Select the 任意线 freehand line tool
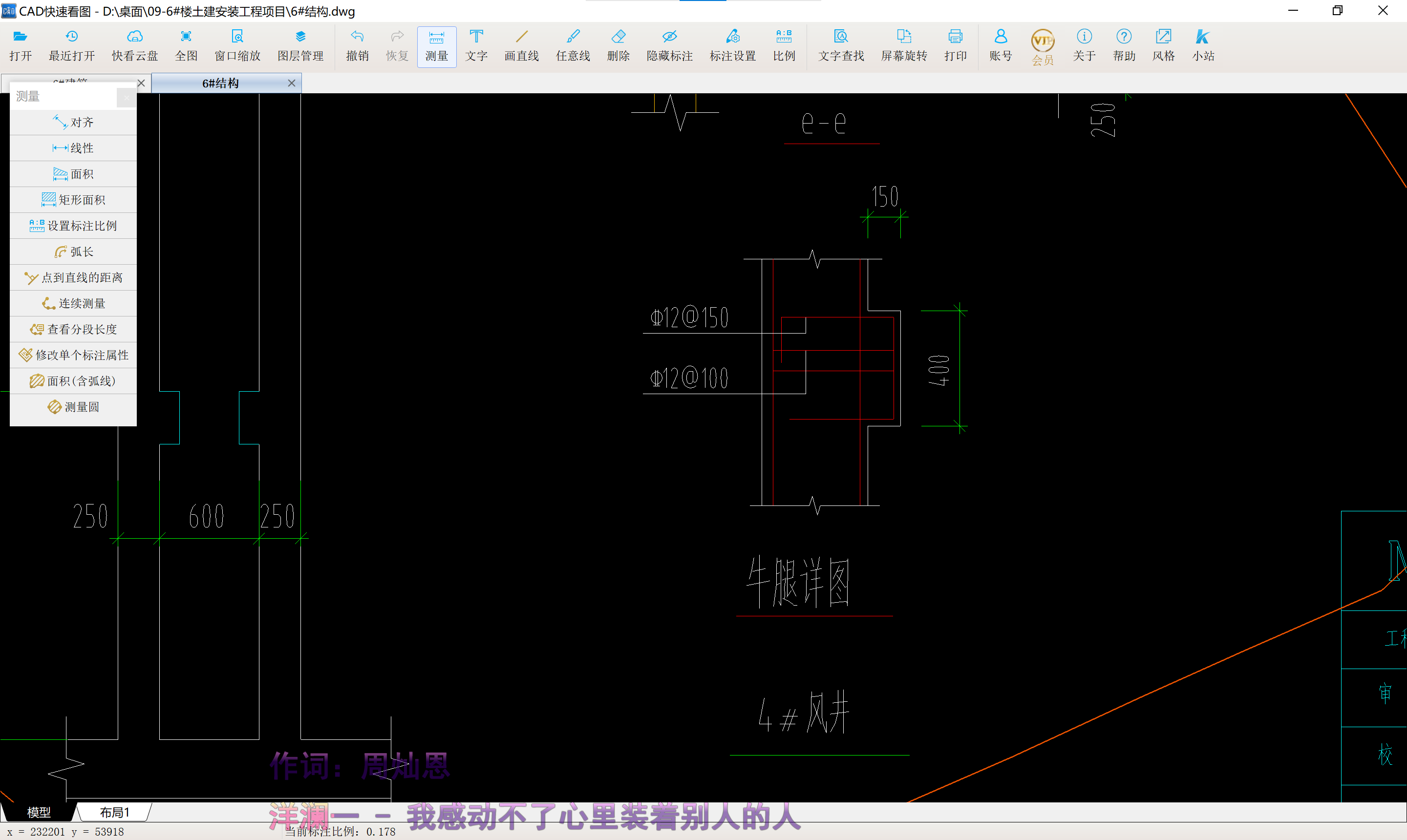 point(573,46)
